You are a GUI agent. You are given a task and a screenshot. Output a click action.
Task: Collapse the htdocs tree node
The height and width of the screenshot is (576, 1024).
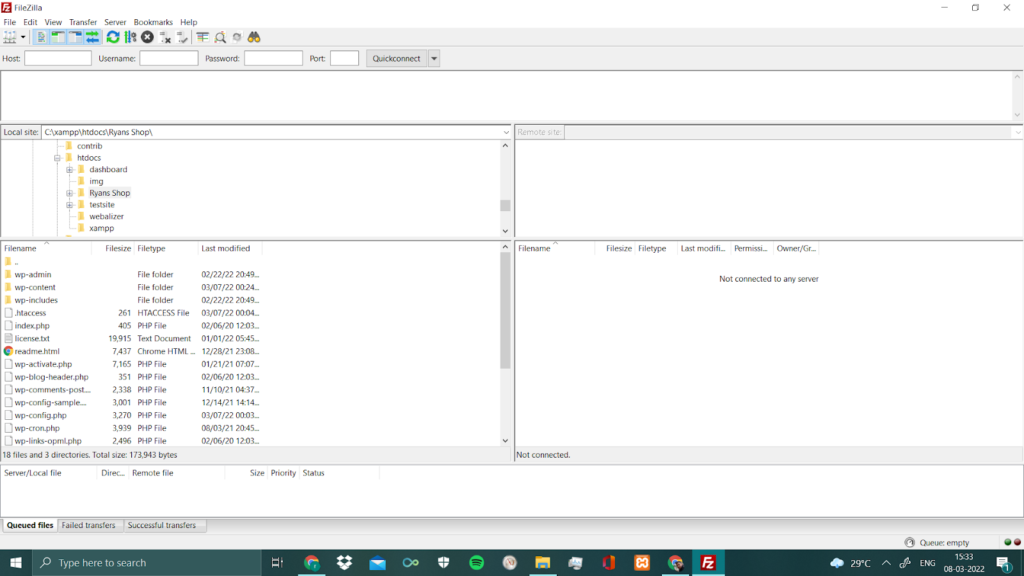click(x=57, y=158)
